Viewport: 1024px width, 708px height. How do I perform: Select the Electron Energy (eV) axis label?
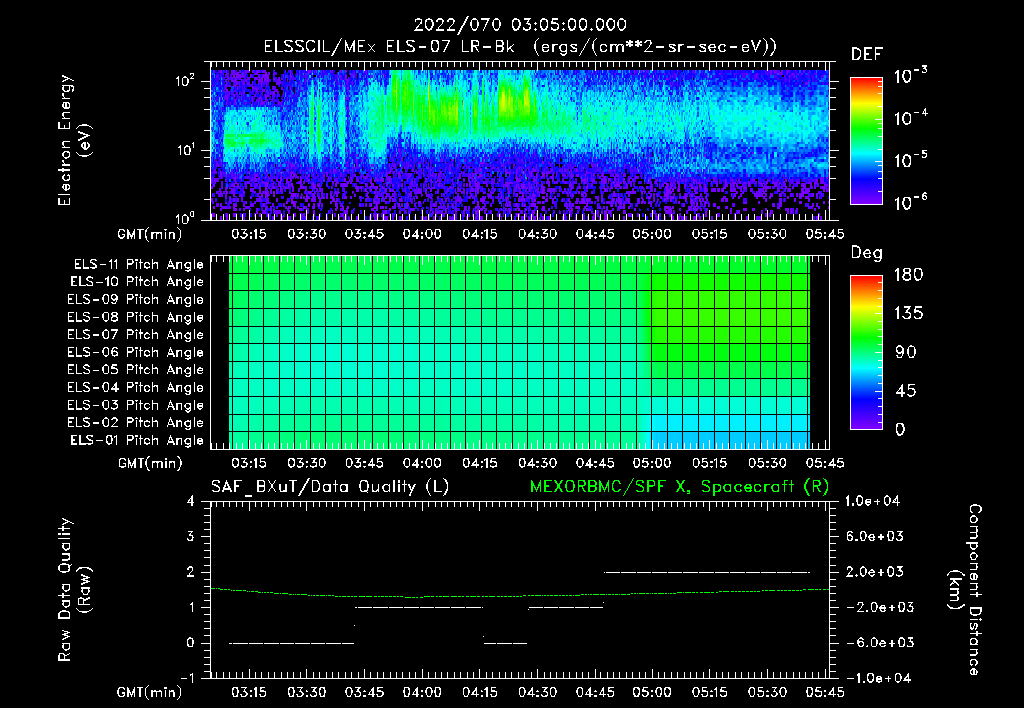(x=74, y=140)
